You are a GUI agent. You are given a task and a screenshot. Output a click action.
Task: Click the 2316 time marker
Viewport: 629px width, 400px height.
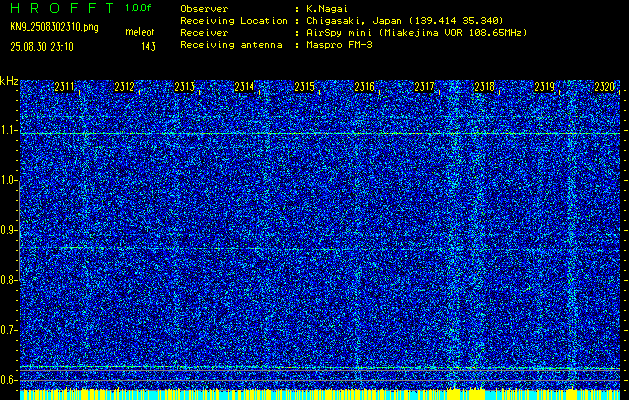(364, 87)
